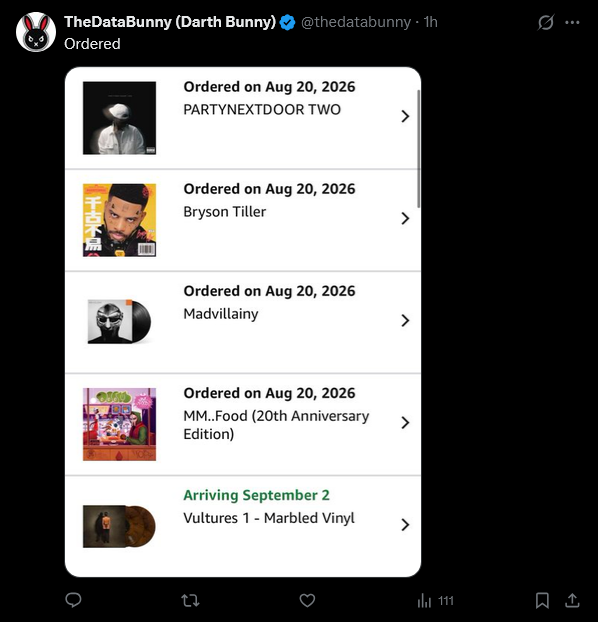The width and height of the screenshot is (598, 622).
Task: Expand the Madvillainy order chevron
Action: tap(405, 320)
